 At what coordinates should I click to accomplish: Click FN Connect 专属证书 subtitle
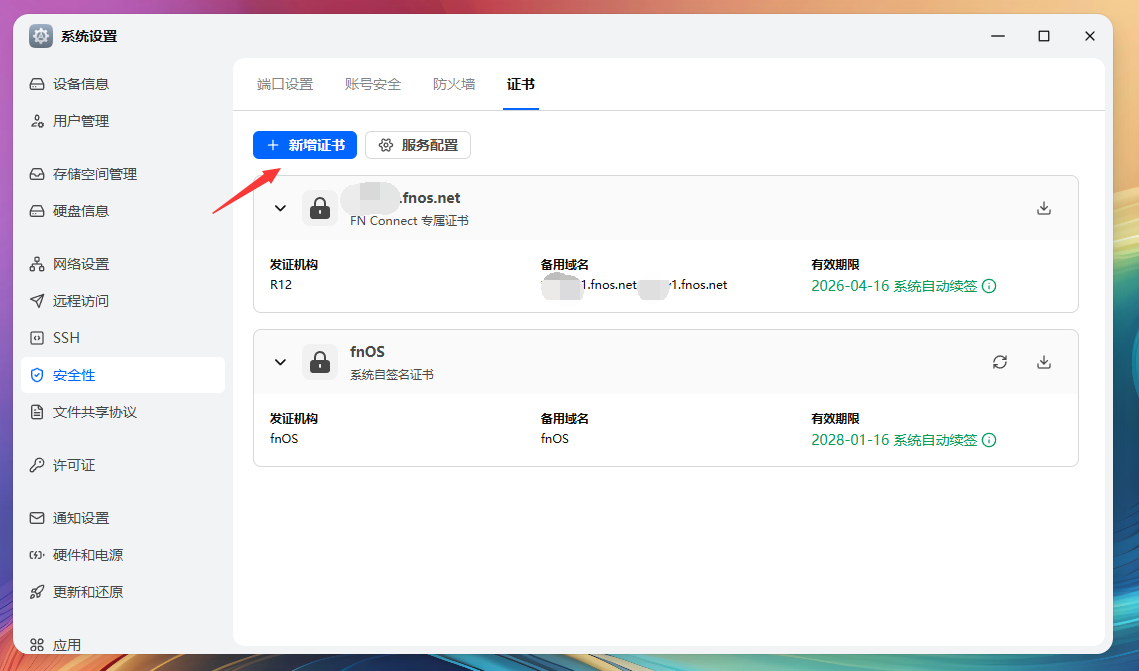pos(409,221)
